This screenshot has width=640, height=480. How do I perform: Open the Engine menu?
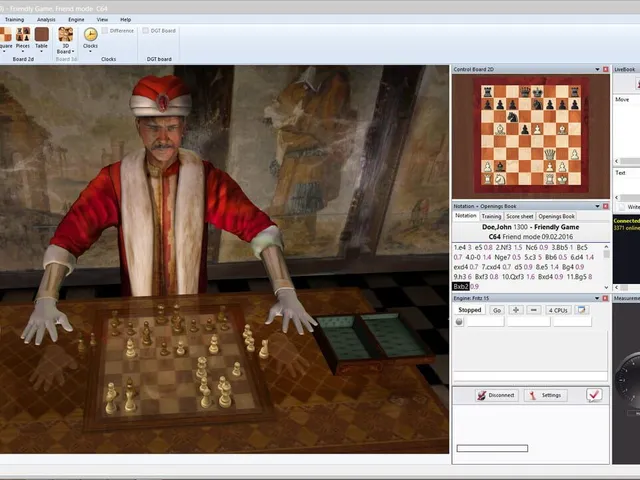pos(76,20)
